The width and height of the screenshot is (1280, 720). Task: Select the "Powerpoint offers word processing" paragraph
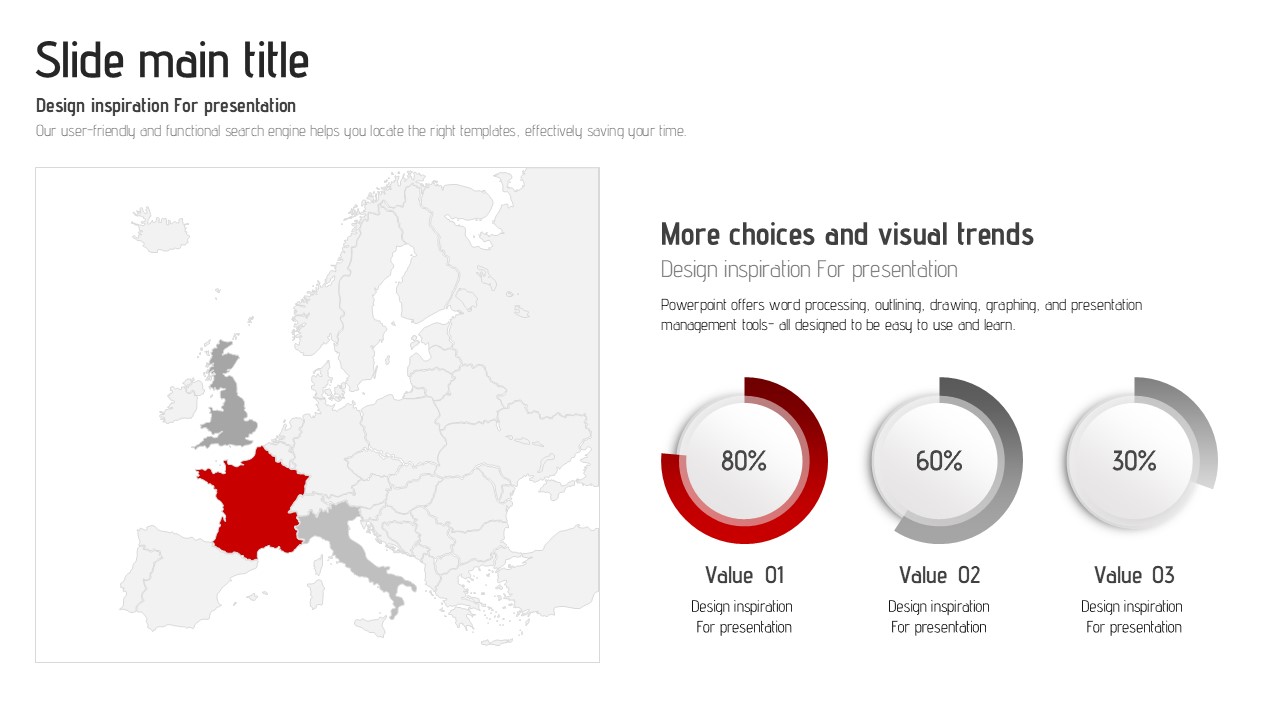[x=901, y=315]
